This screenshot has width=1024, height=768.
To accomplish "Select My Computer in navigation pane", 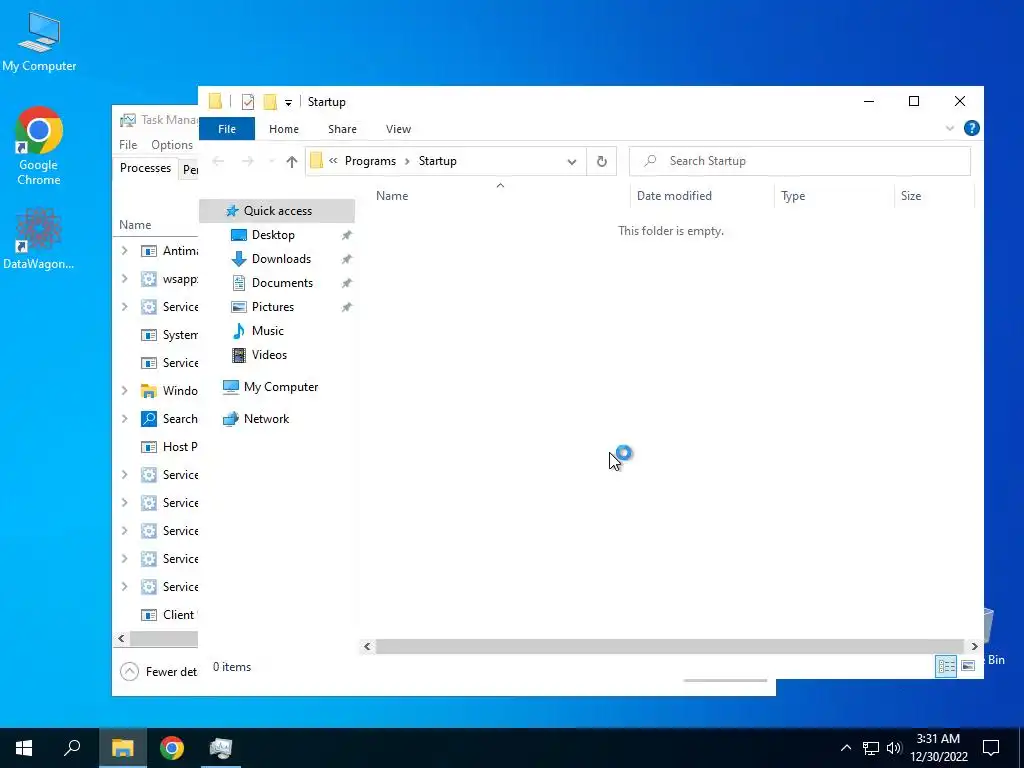I will (x=280, y=387).
